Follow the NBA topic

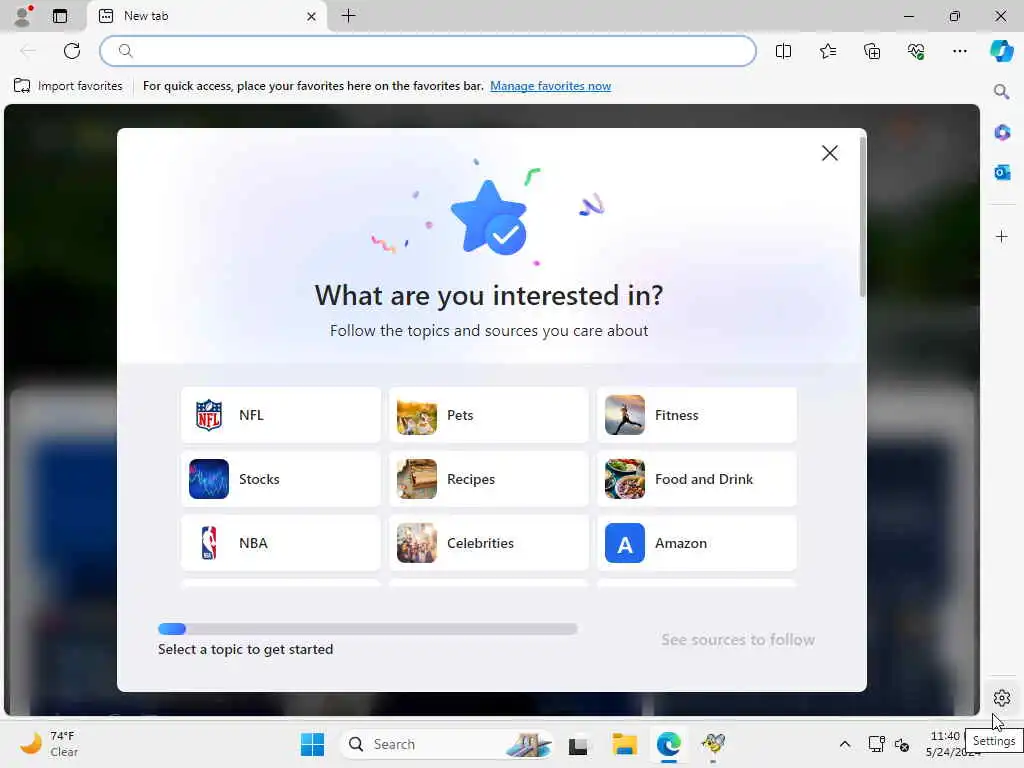coord(281,543)
